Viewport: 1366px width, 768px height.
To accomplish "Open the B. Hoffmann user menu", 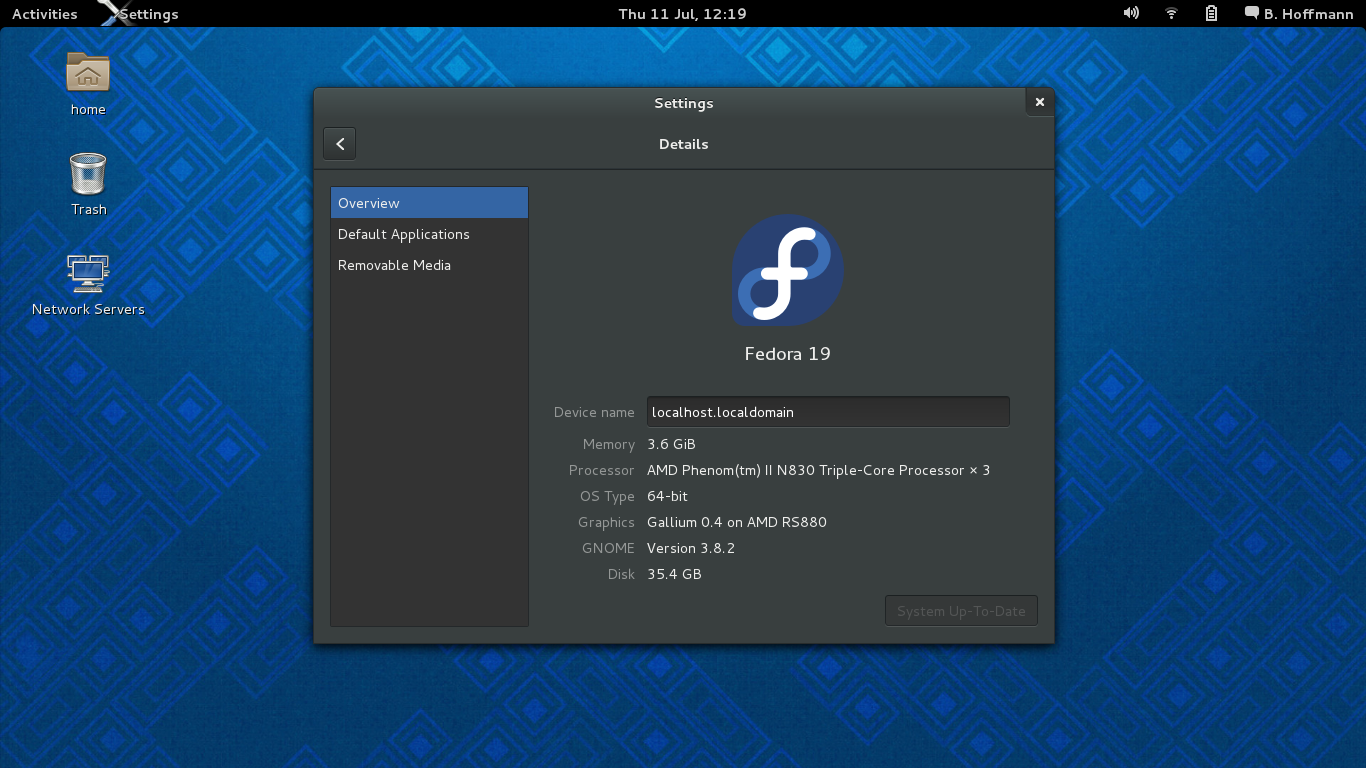I will click(x=1297, y=13).
